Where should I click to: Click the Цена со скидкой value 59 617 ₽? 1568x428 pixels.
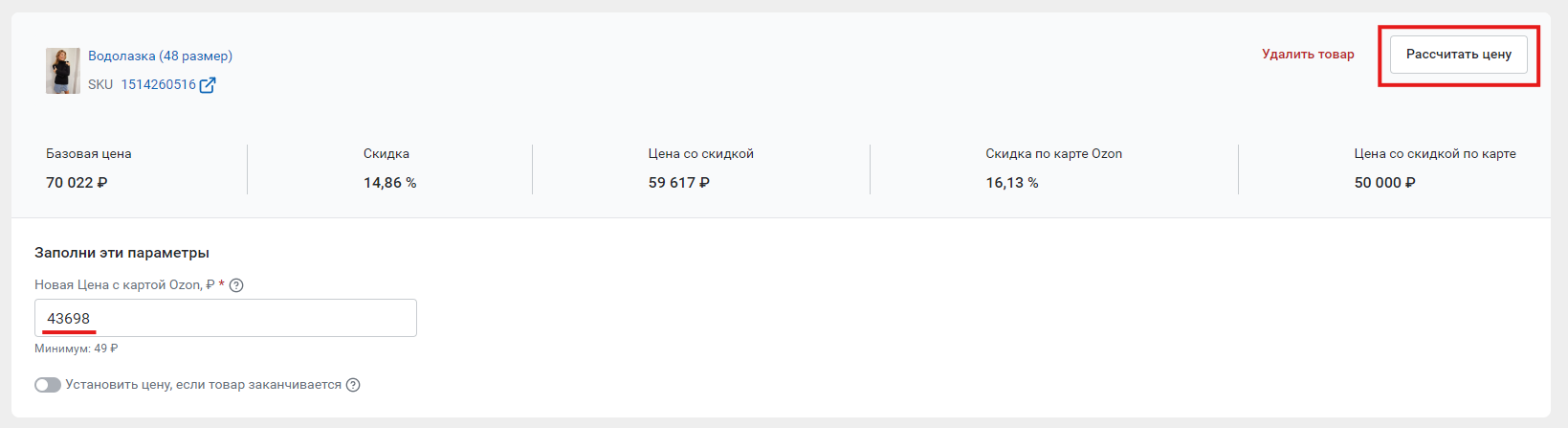pos(679,183)
